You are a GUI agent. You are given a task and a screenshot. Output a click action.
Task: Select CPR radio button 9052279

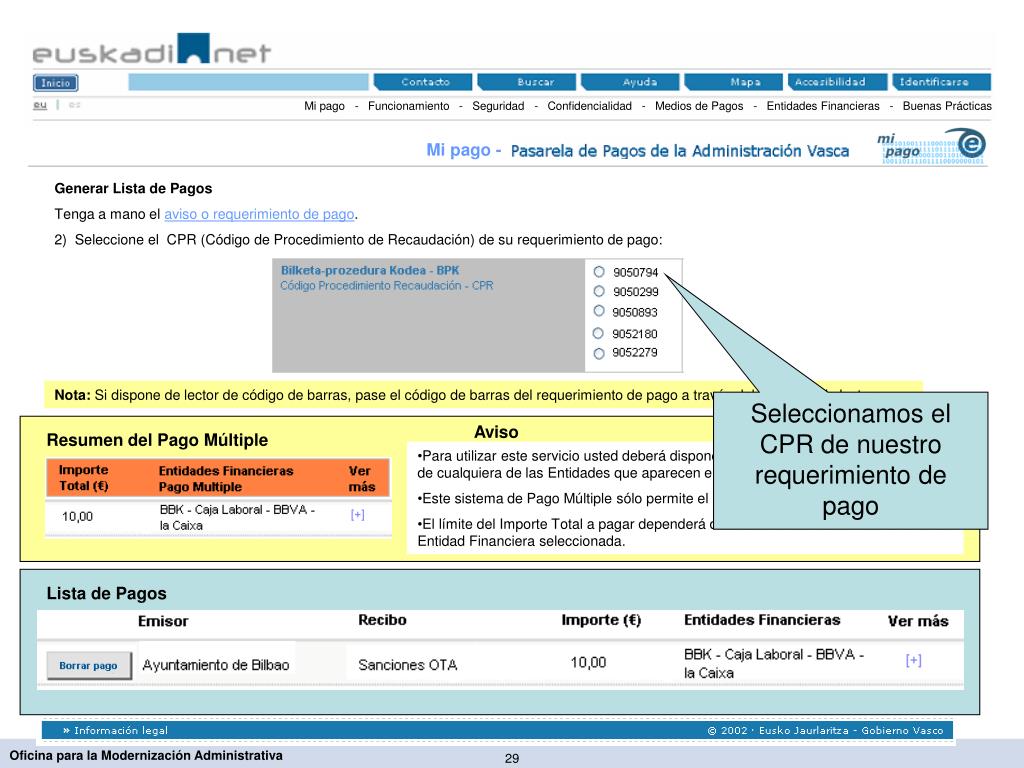[x=599, y=353]
